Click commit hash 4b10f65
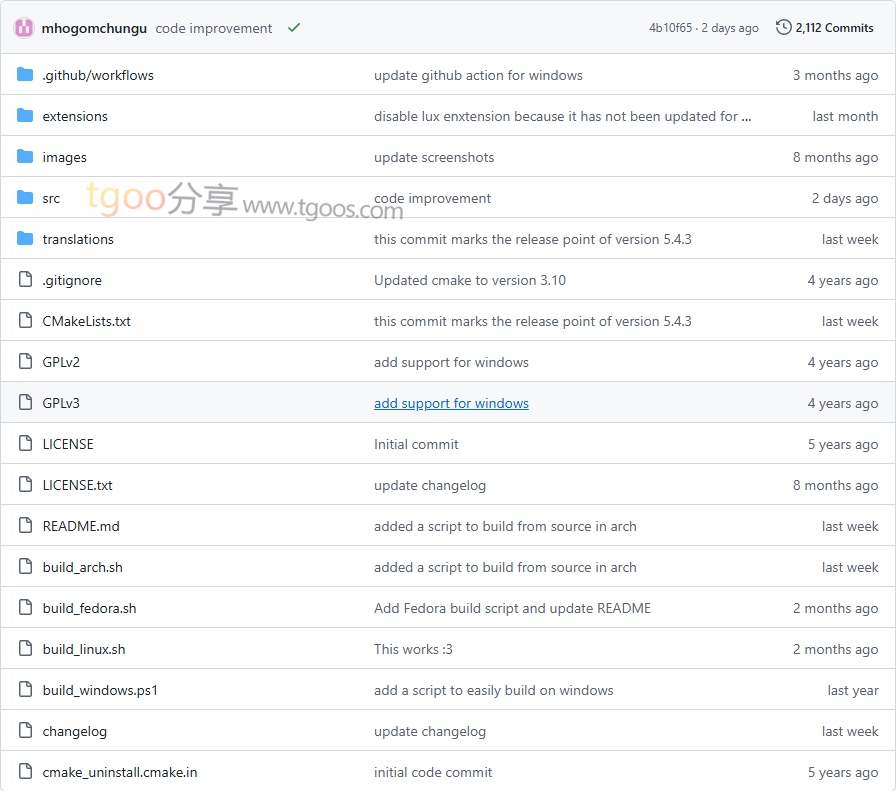 [x=670, y=28]
